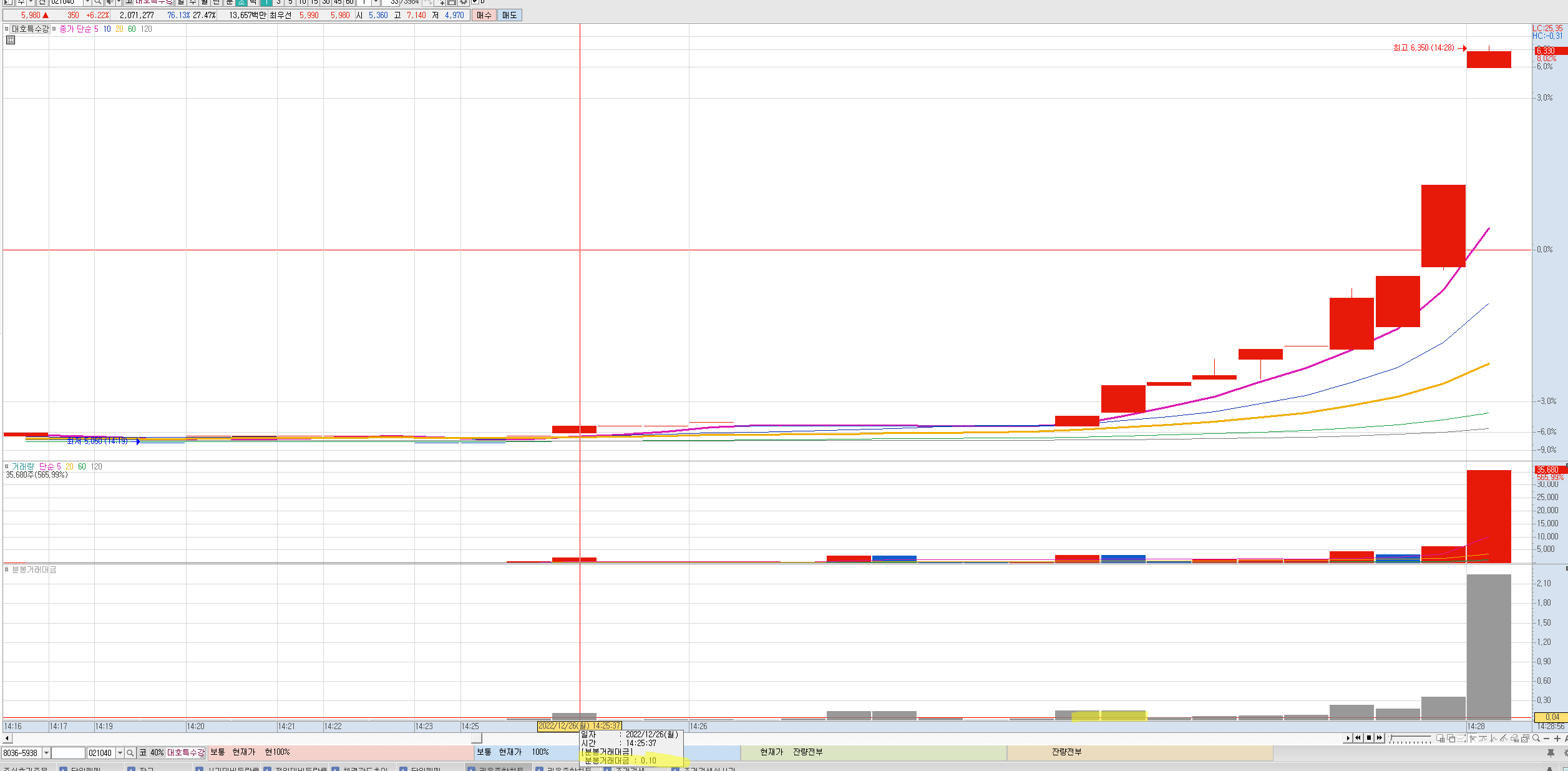Click the 021040 stock code field
1568x771 pixels.
tap(100, 753)
